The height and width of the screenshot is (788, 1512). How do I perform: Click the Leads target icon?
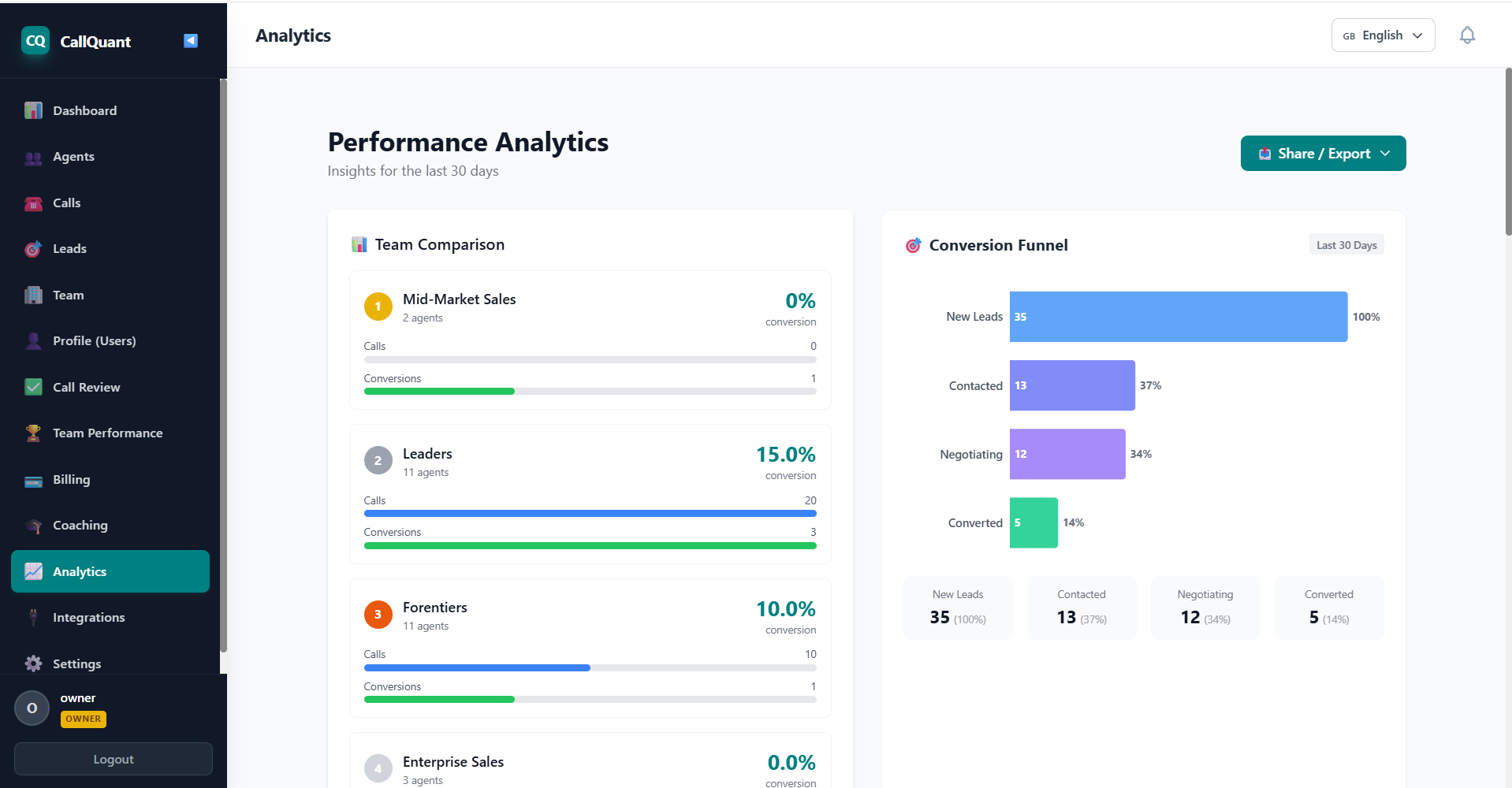click(33, 248)
